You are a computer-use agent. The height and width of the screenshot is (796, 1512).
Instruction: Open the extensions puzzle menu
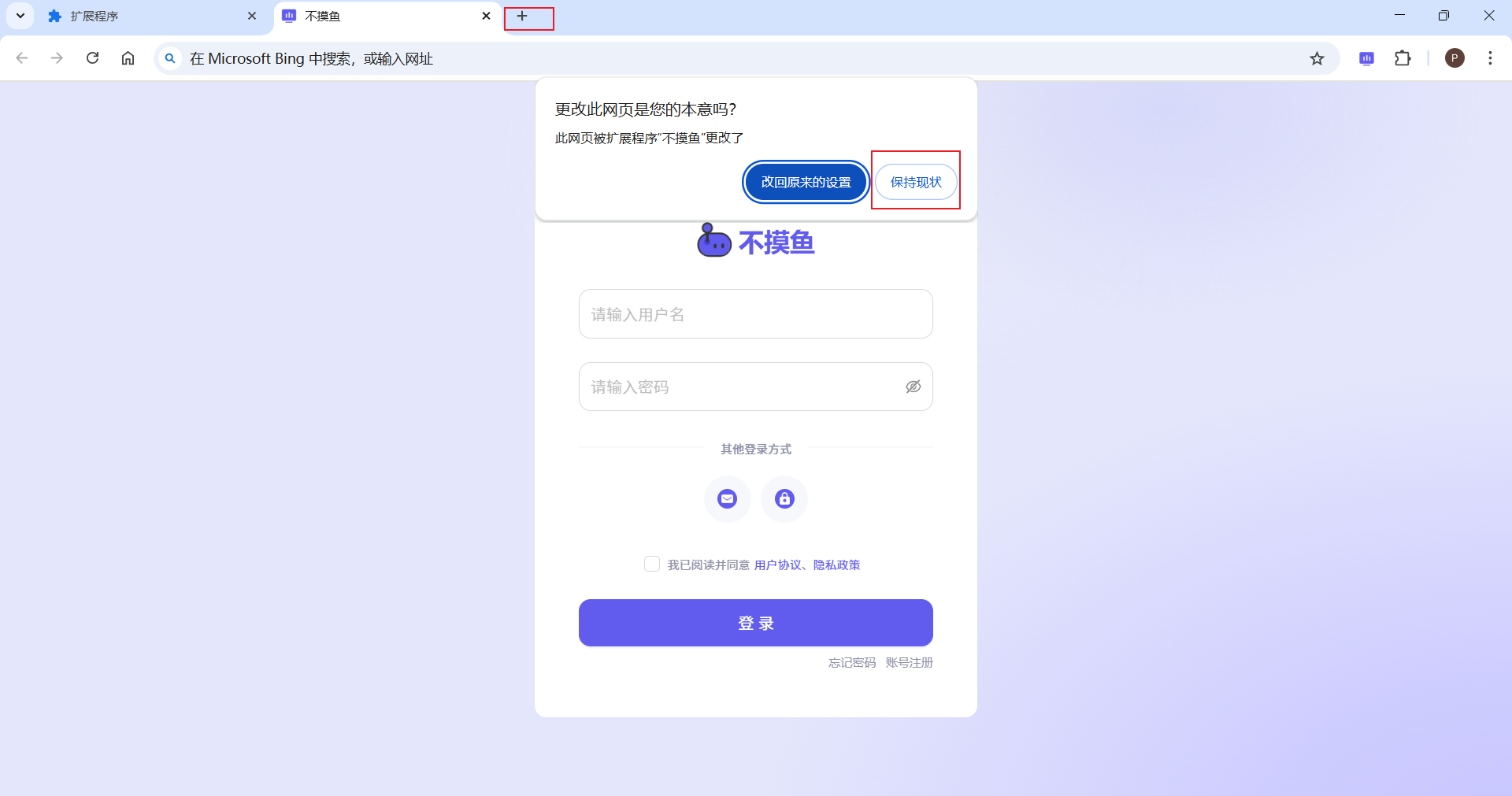point(1403,58)
